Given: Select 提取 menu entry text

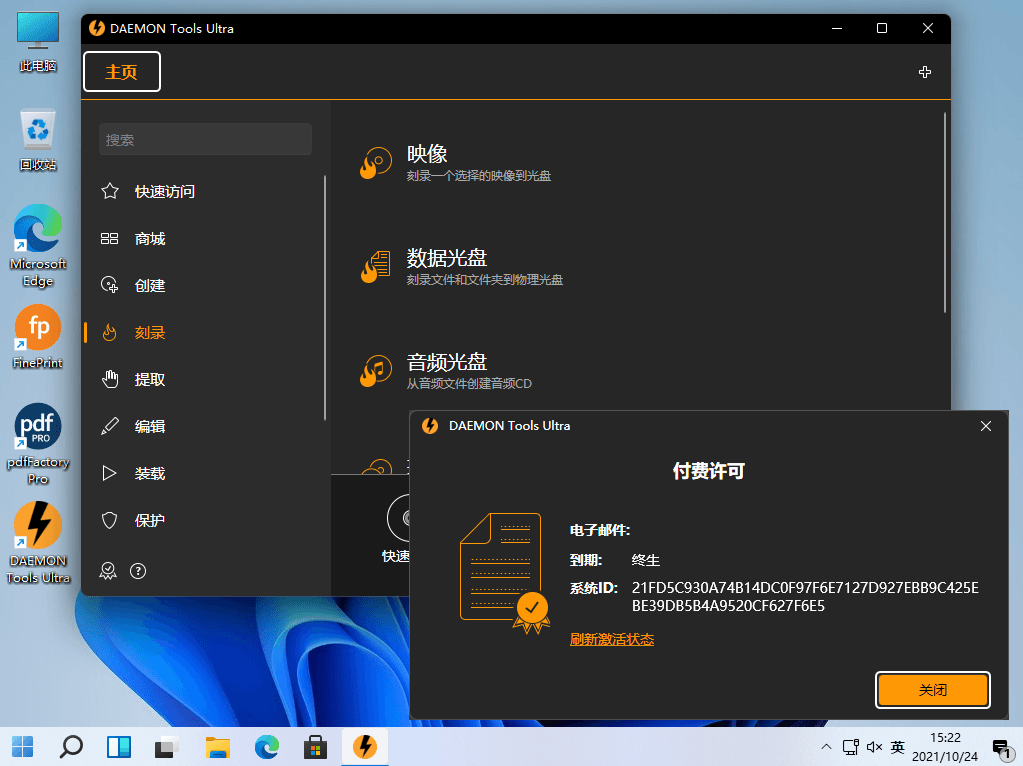Looking at the screenshot, I should click(x=150, y=379).
